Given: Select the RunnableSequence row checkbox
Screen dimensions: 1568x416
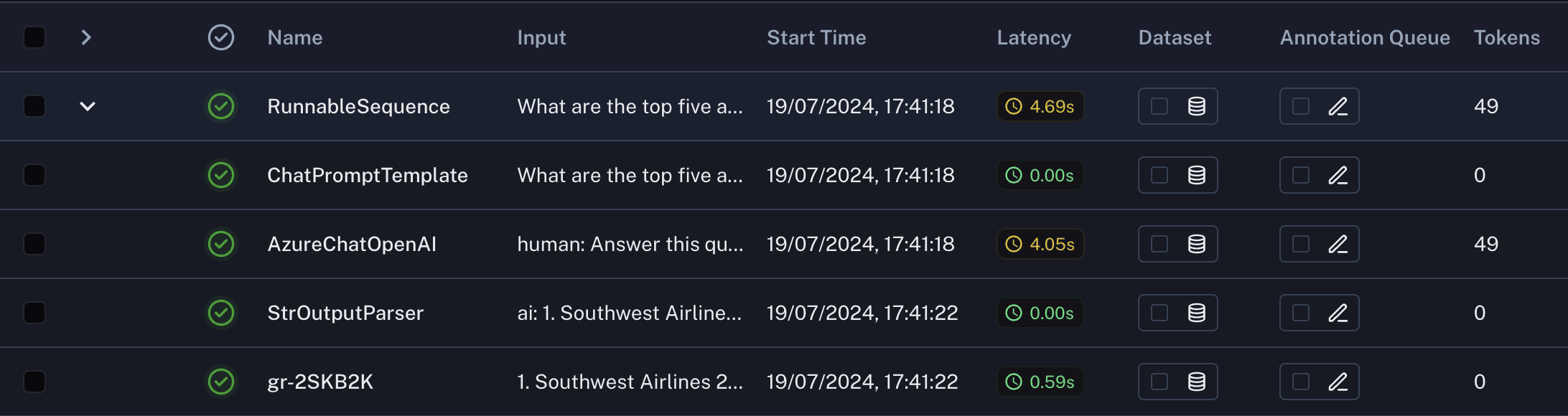Looking at the screenshot, I should [34, 106].
